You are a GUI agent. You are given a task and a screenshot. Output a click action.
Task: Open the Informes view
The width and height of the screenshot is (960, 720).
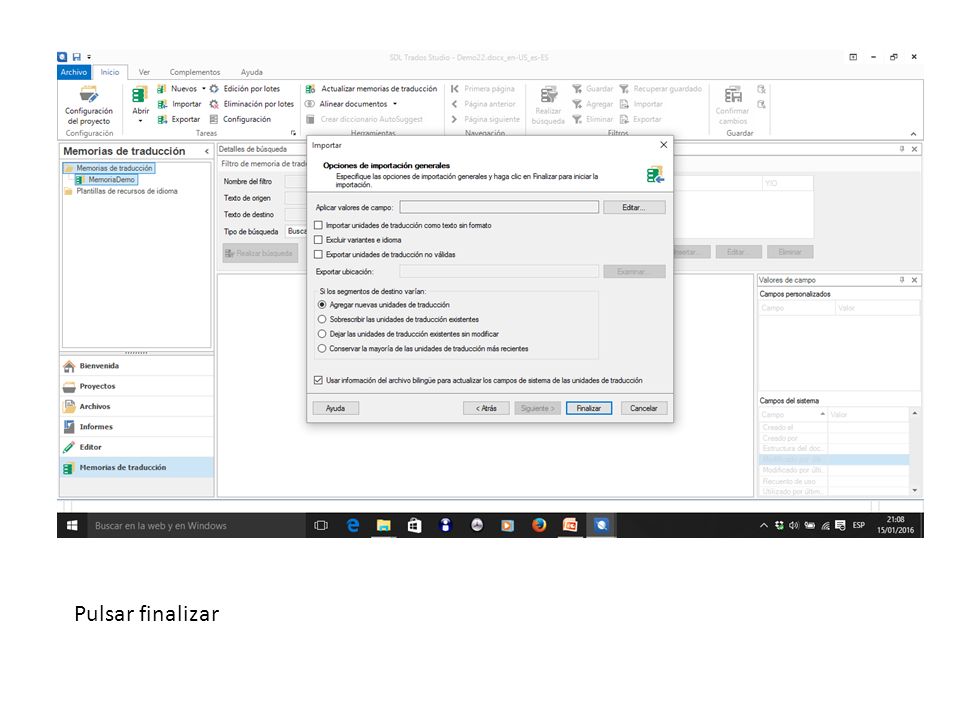click(137, 427)
